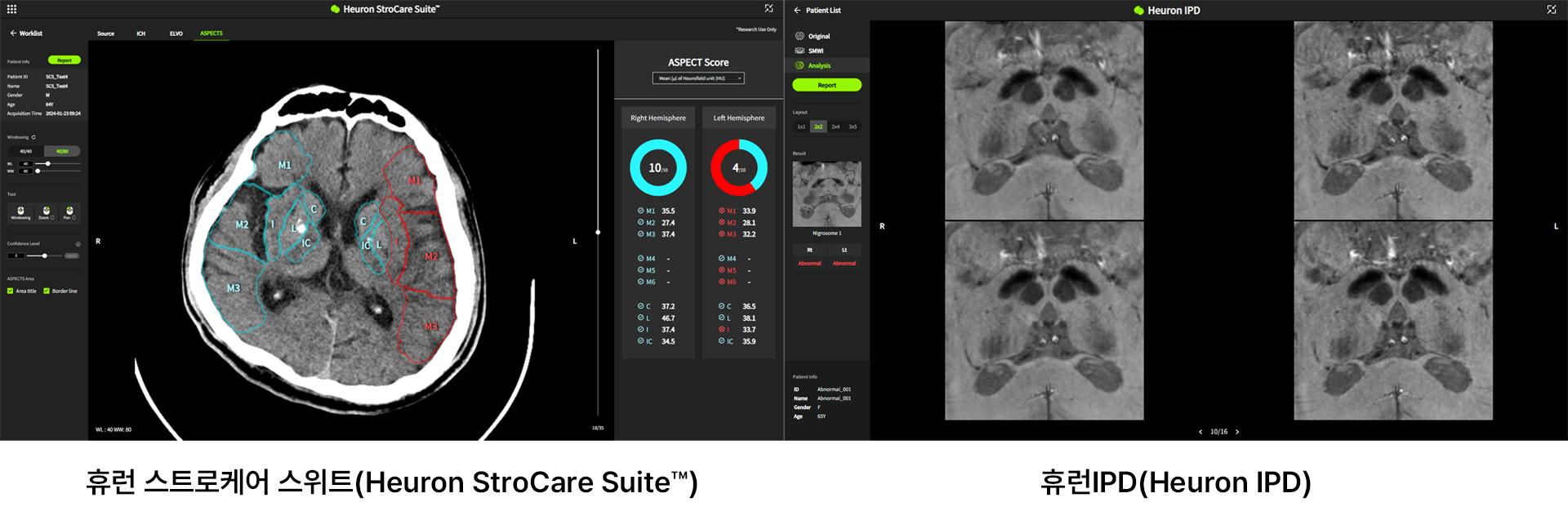Open the app grid menu icon
This screenshot has height=520, width=1568.
click(11, 10)
